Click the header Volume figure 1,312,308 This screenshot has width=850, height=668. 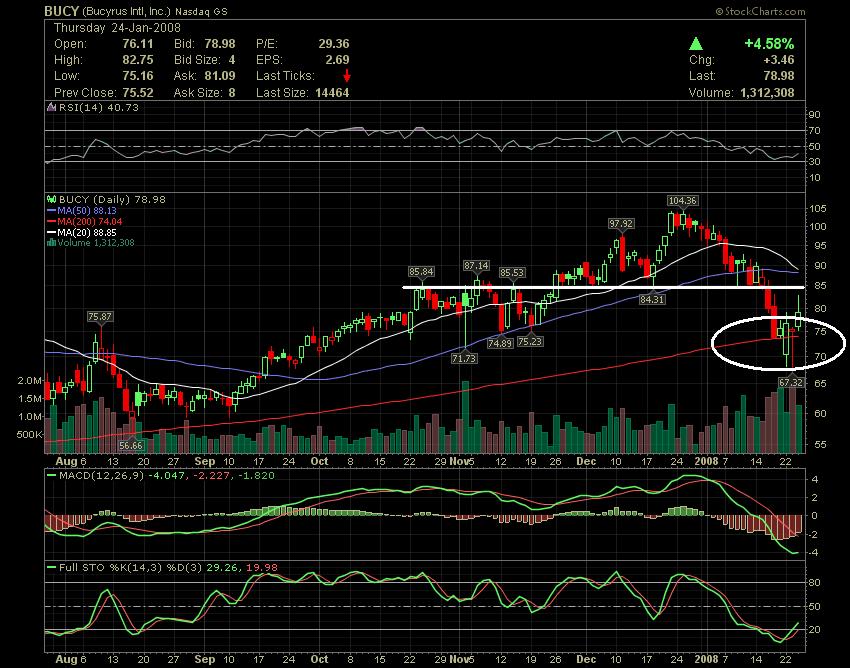pyautogui.click(x=767, y=93)
